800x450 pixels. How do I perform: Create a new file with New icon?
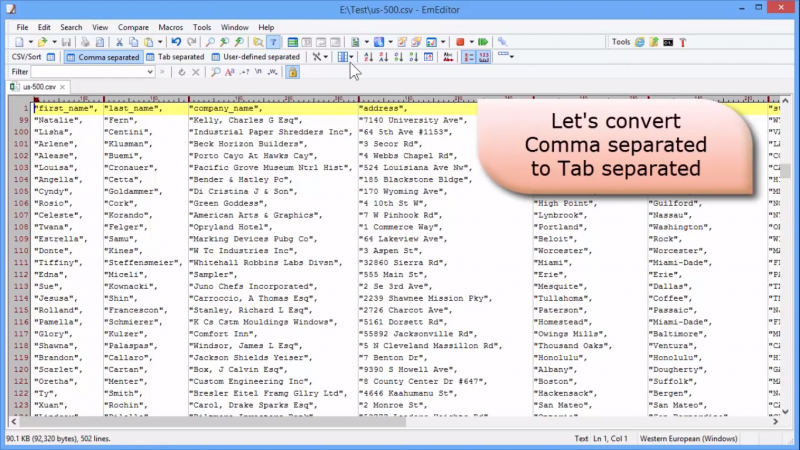point(19,42)
